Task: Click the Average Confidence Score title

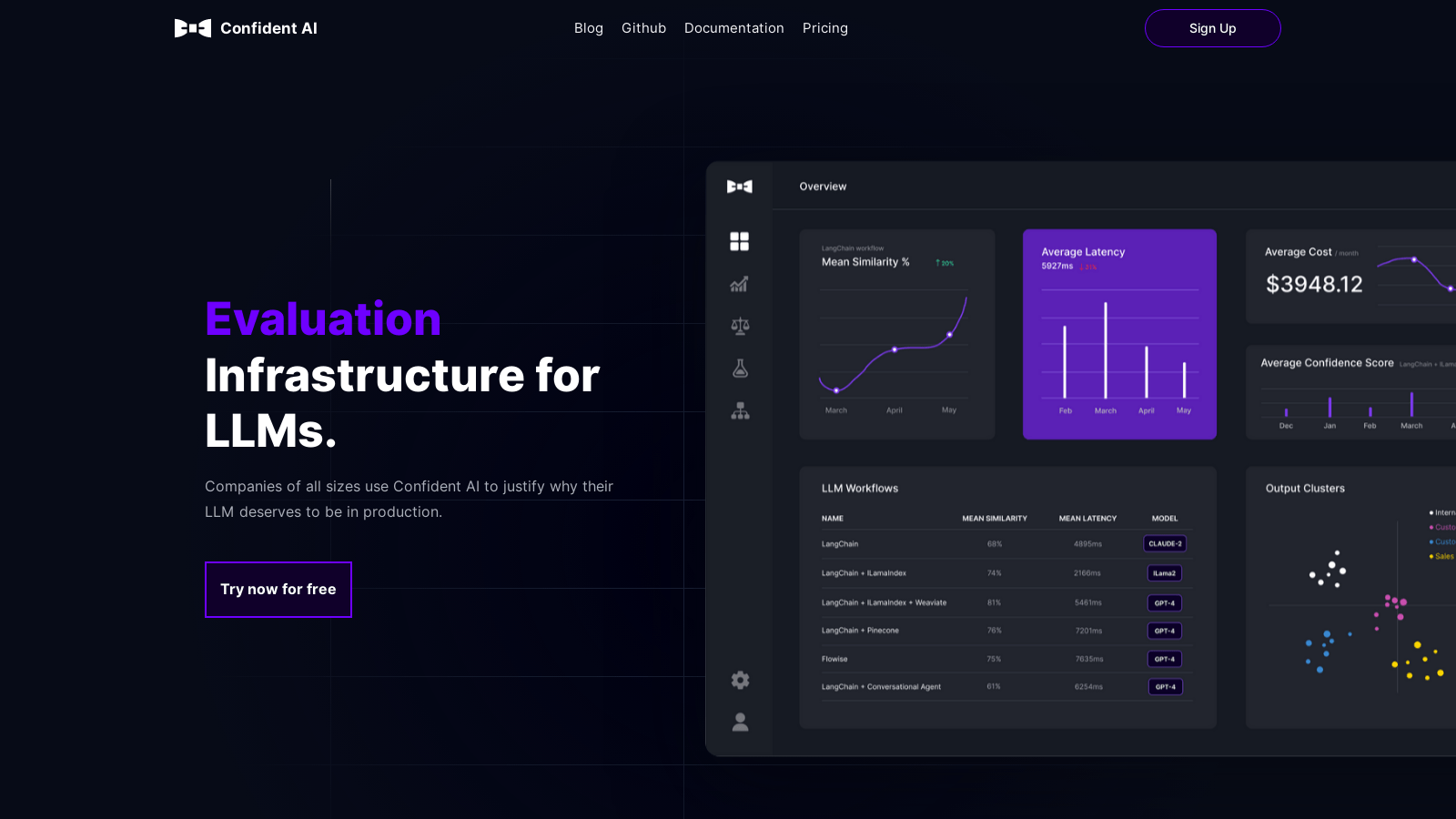Action: point(1327,363)
